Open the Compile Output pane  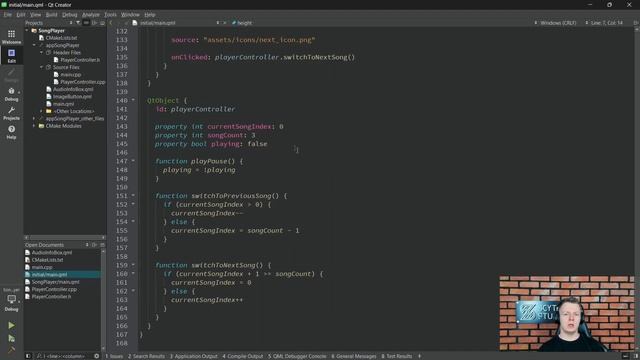click(x=243, y=356)
